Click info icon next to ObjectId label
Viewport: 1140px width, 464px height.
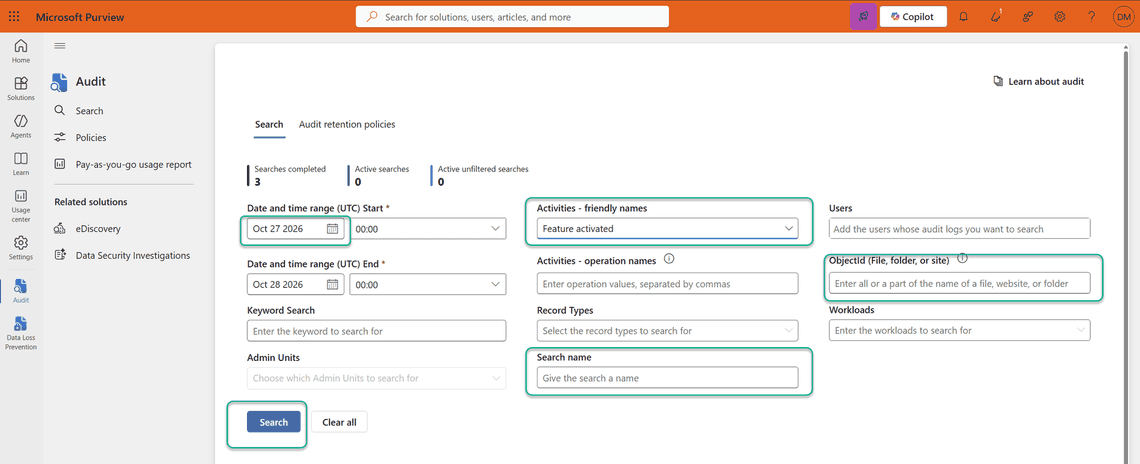tap(963, 258)
